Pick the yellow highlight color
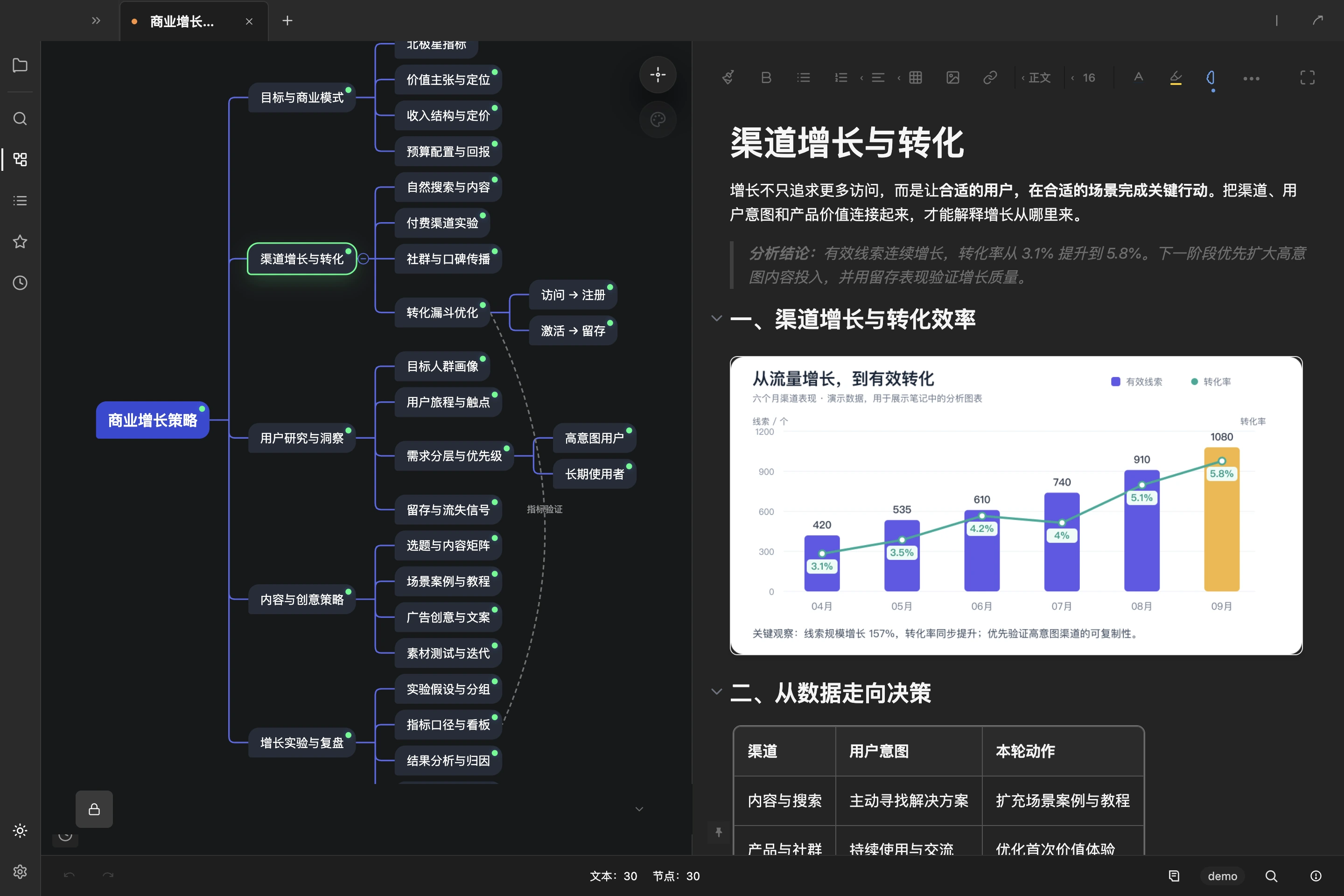Viewport: 1344px width, 896px height. [x=1176, y=78]
